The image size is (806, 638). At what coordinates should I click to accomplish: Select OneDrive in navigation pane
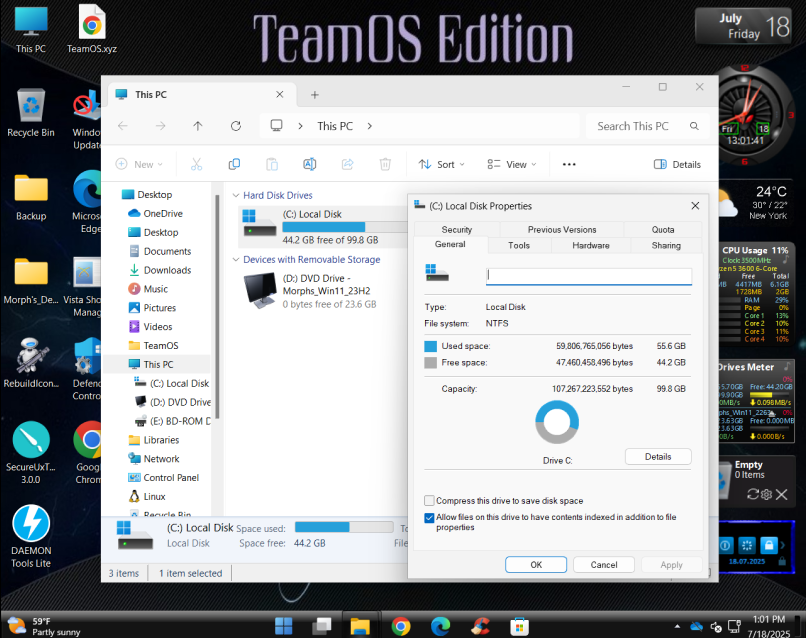163,213
